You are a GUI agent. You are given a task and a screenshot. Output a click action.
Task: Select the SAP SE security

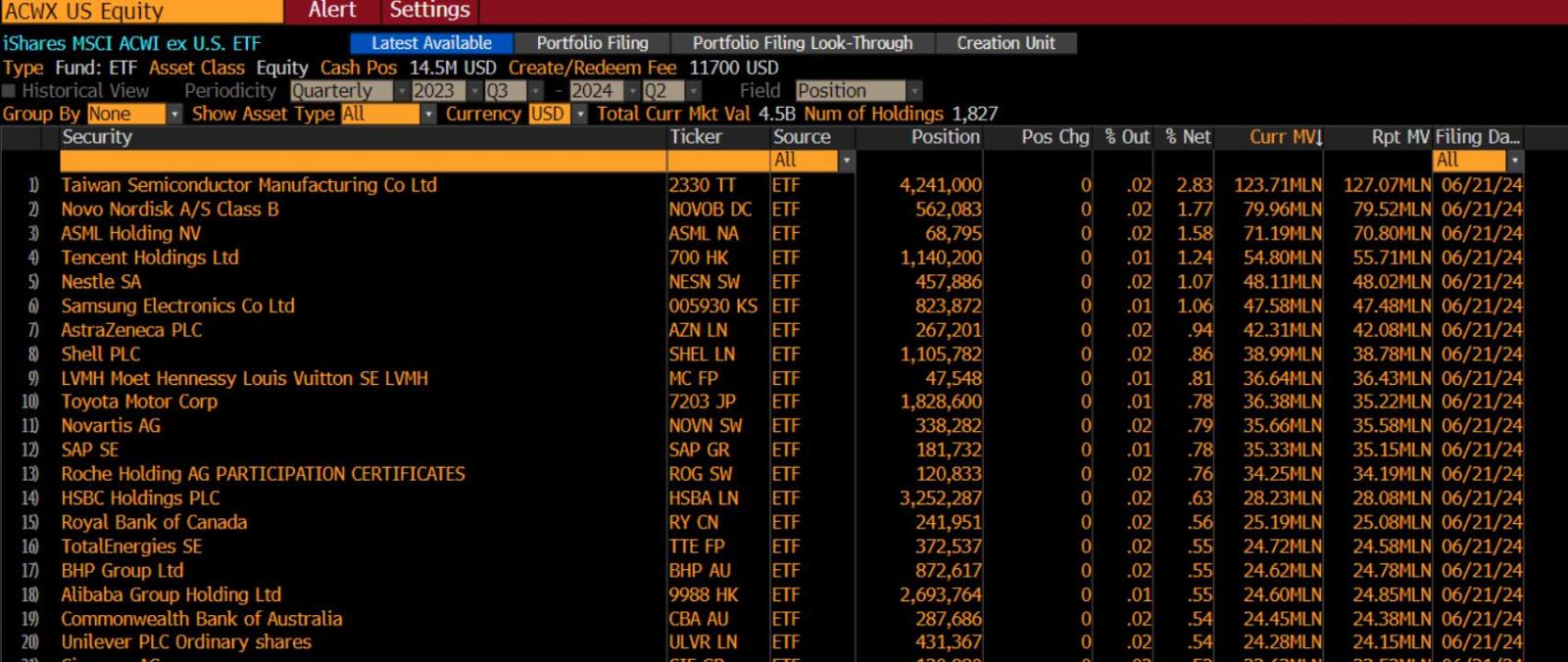[x=89, y=449]
